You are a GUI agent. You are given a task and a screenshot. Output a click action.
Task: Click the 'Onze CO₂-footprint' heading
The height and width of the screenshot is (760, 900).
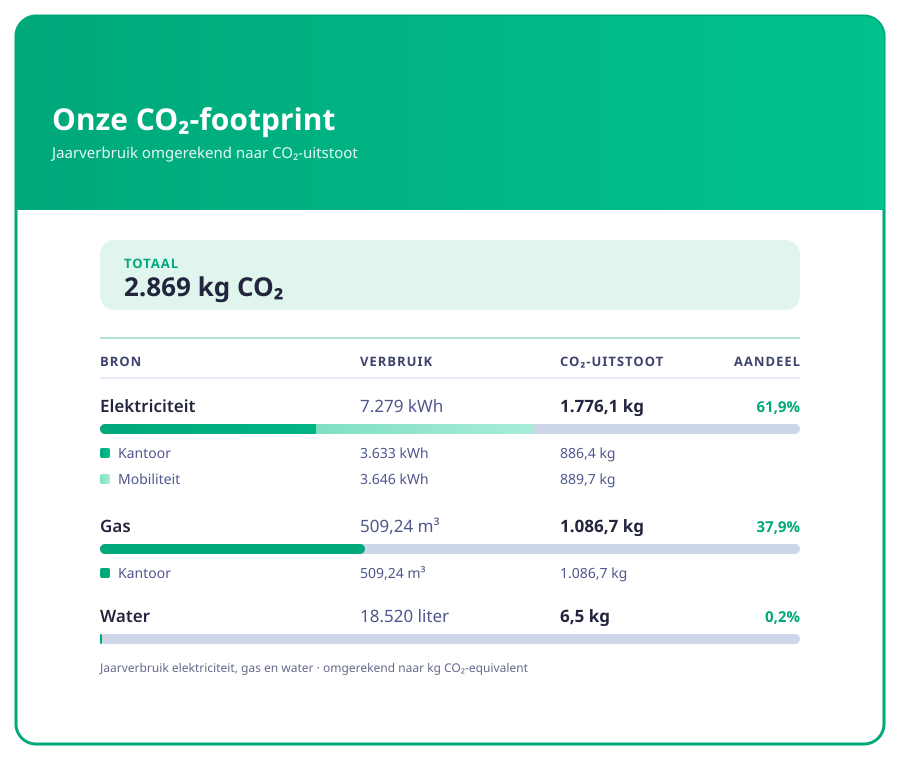click(193, 120)
